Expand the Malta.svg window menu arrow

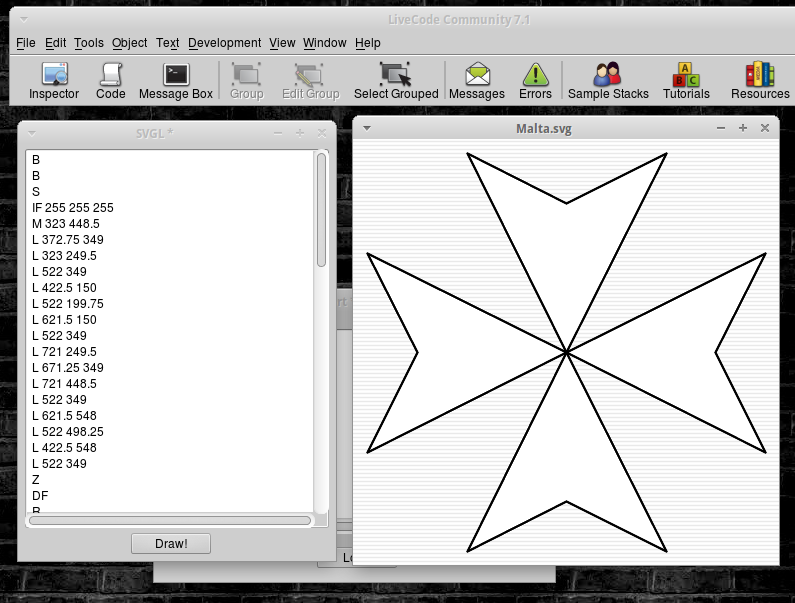(367, 128)
